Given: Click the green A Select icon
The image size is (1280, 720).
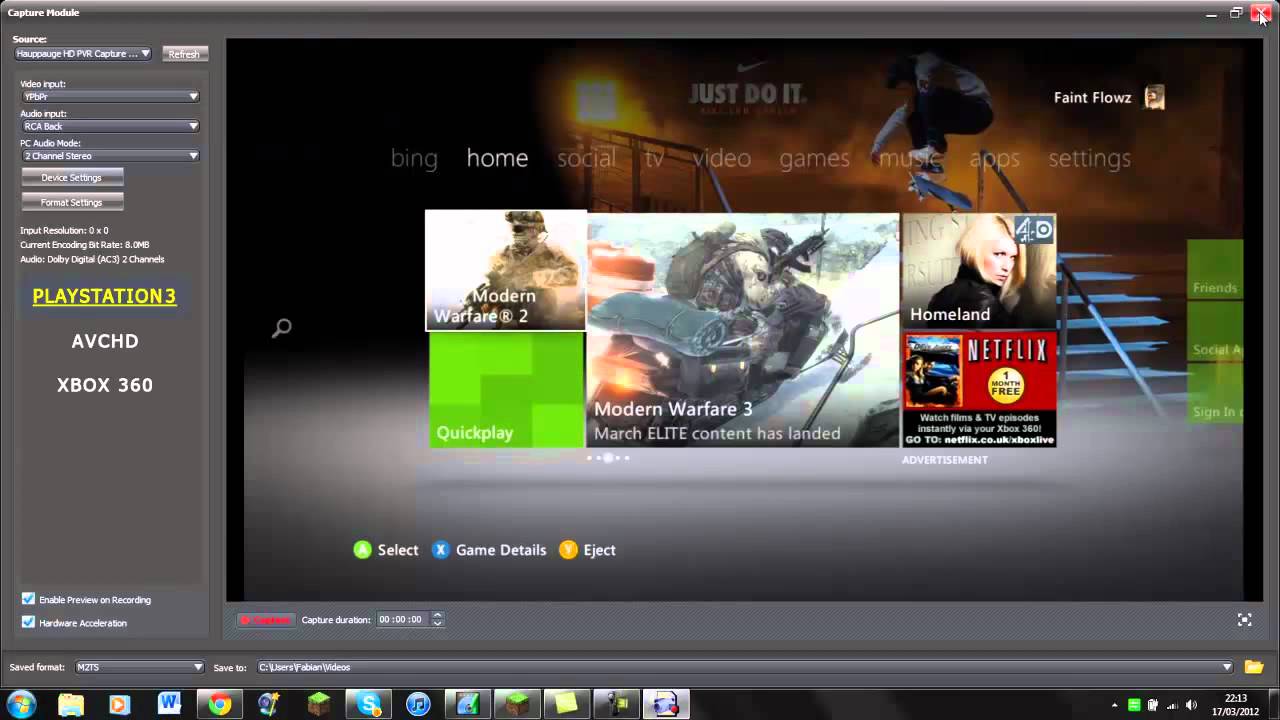Looking at the screenshot, I should tap(362, 550).
